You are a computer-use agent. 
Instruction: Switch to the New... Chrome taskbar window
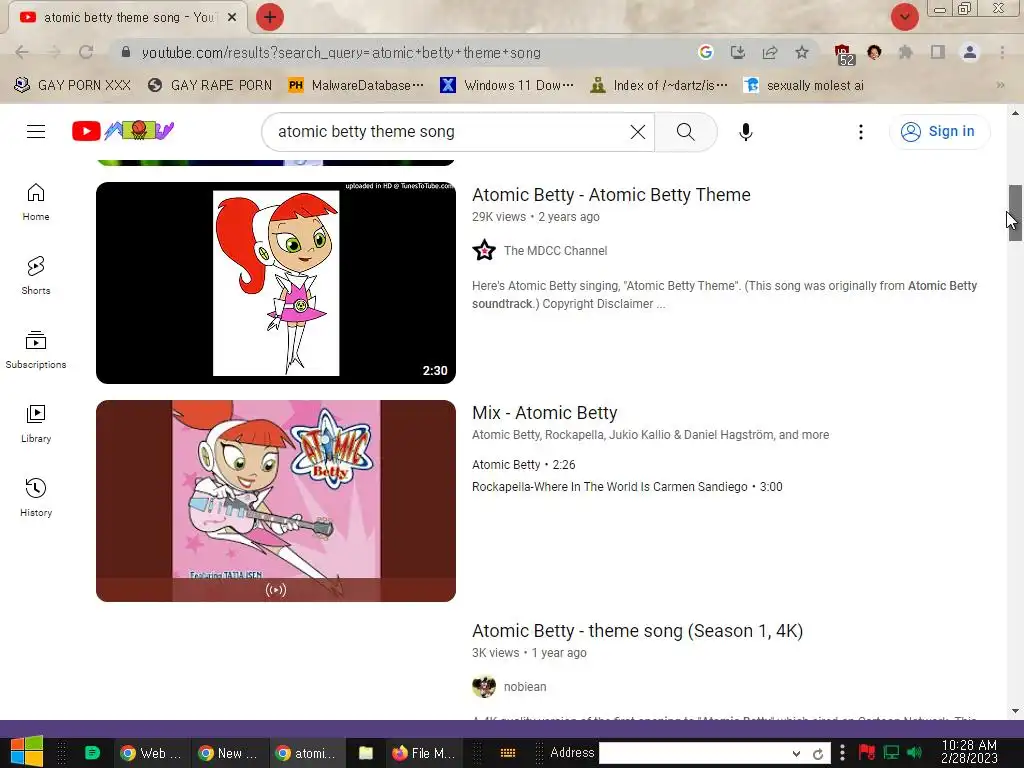[x=229, y=754]
